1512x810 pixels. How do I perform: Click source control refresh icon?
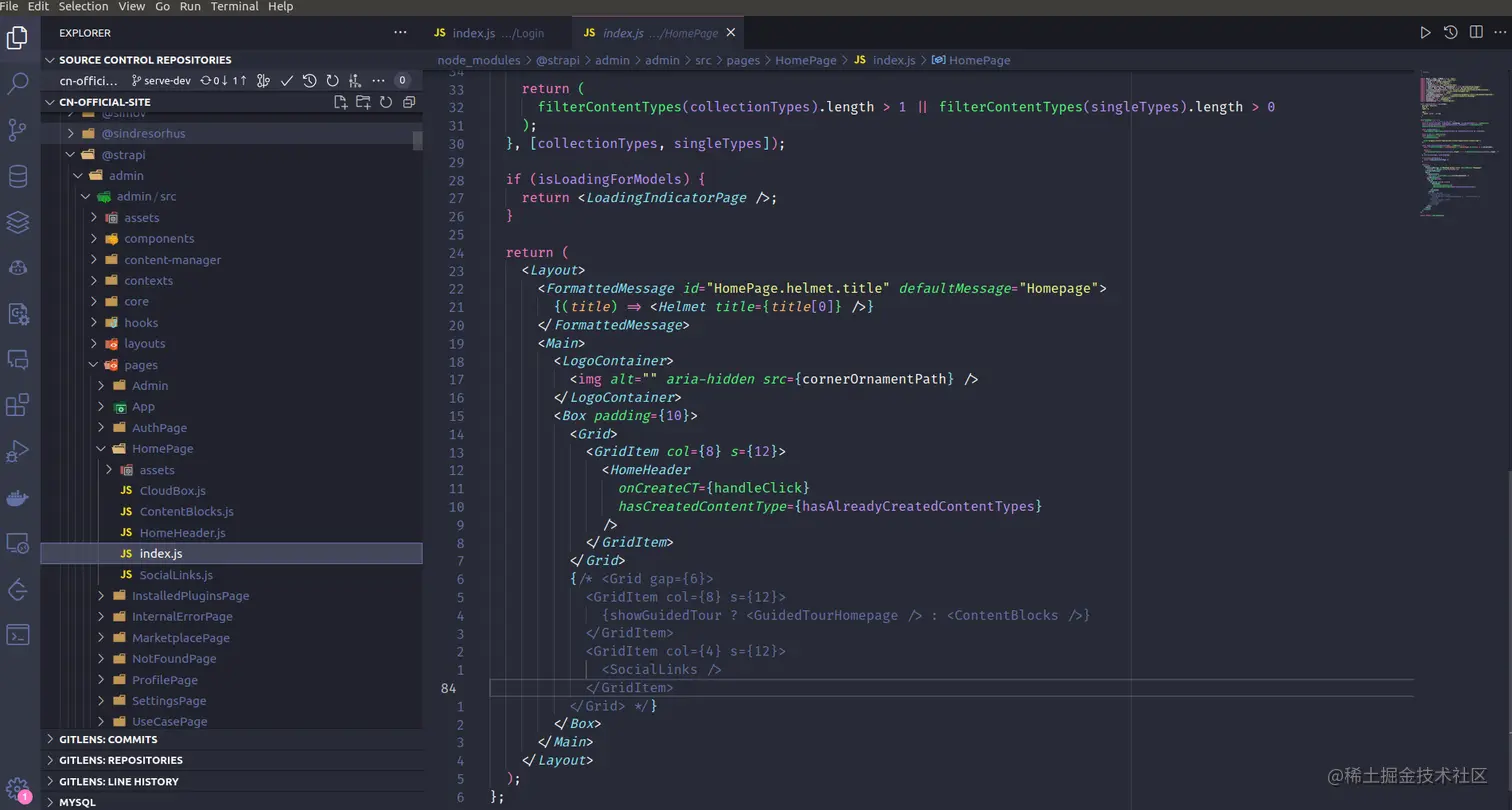point(332,80)
